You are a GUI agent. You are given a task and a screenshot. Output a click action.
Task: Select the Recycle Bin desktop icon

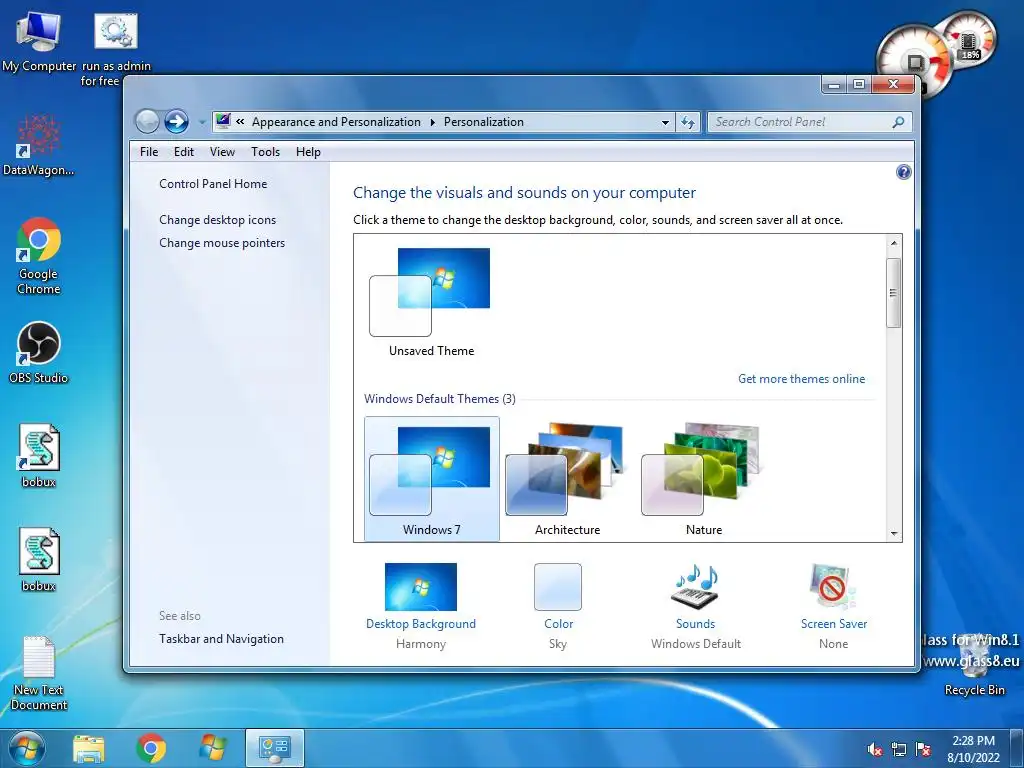[974, 663]
